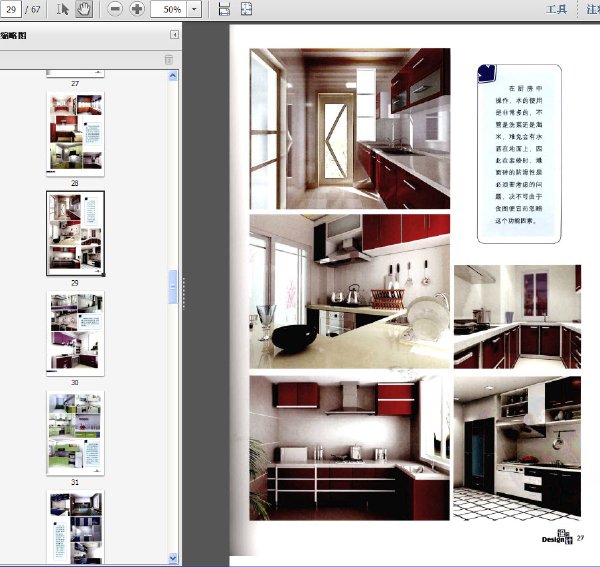Viewport: 600px width, 567px height.
Task: Collapse the thumbnails panel with arrow button
Action: point(174,35)
